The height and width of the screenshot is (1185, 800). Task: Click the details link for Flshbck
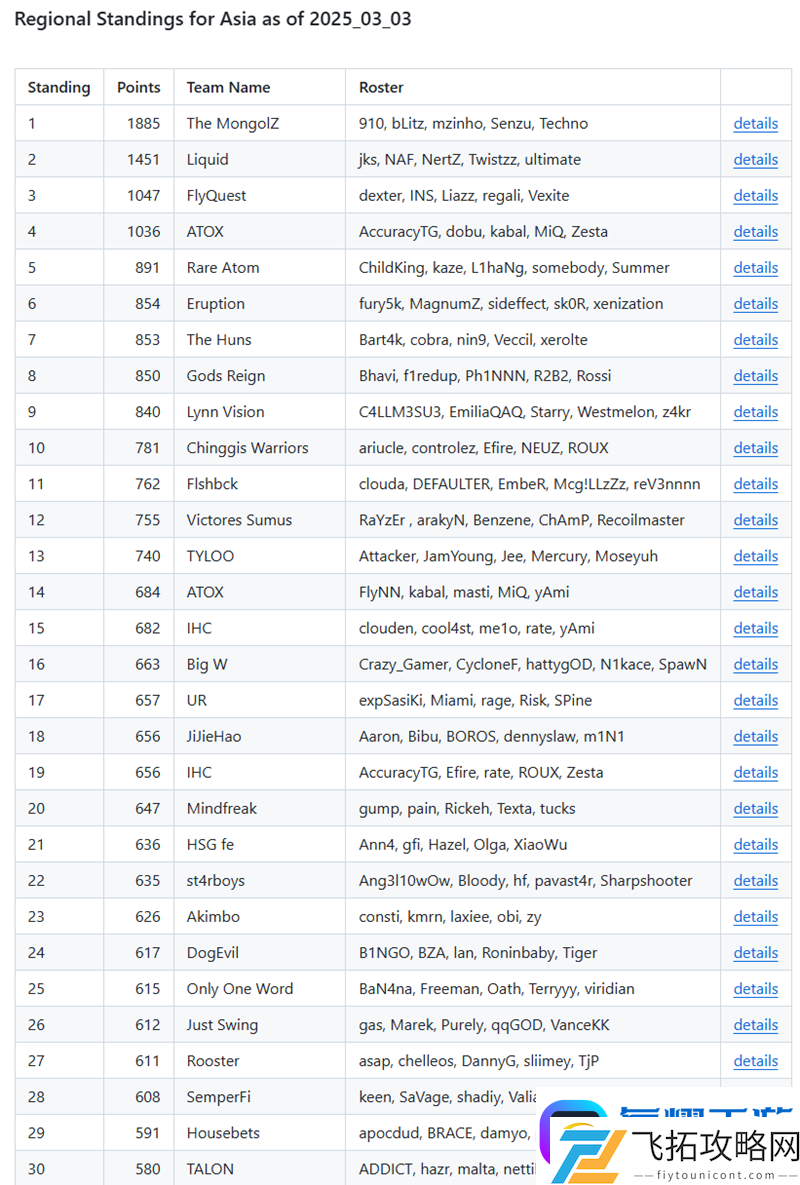[x=755, y=484]
